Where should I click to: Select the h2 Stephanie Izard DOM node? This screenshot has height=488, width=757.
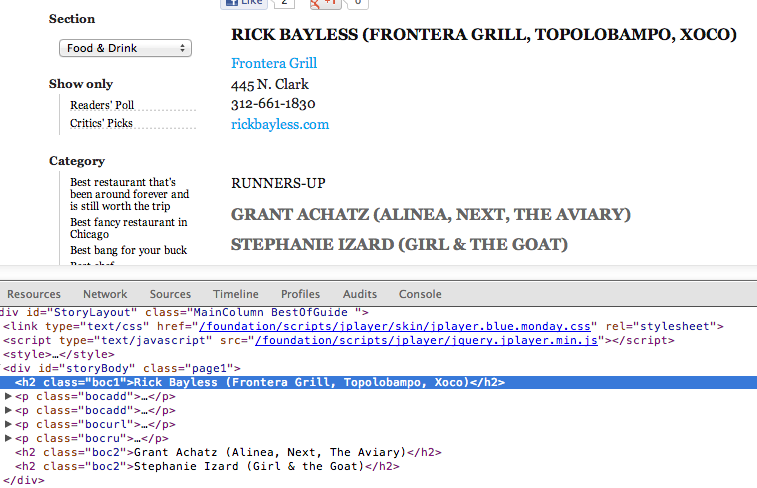tap(207, 466)
